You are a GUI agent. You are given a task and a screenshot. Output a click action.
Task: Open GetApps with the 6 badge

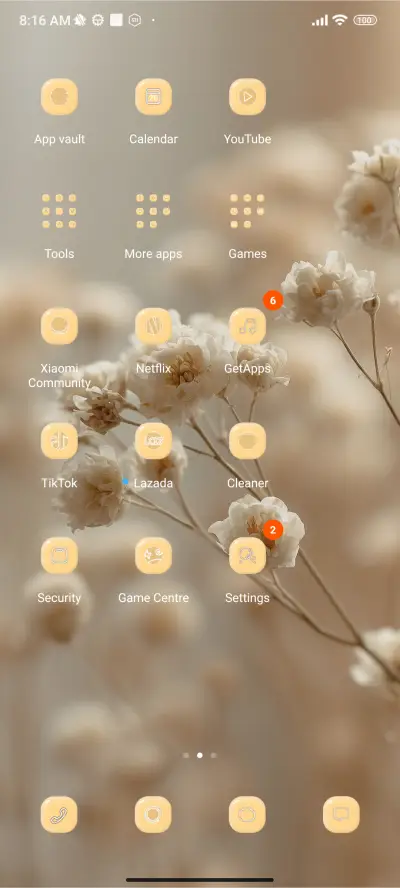248,326
